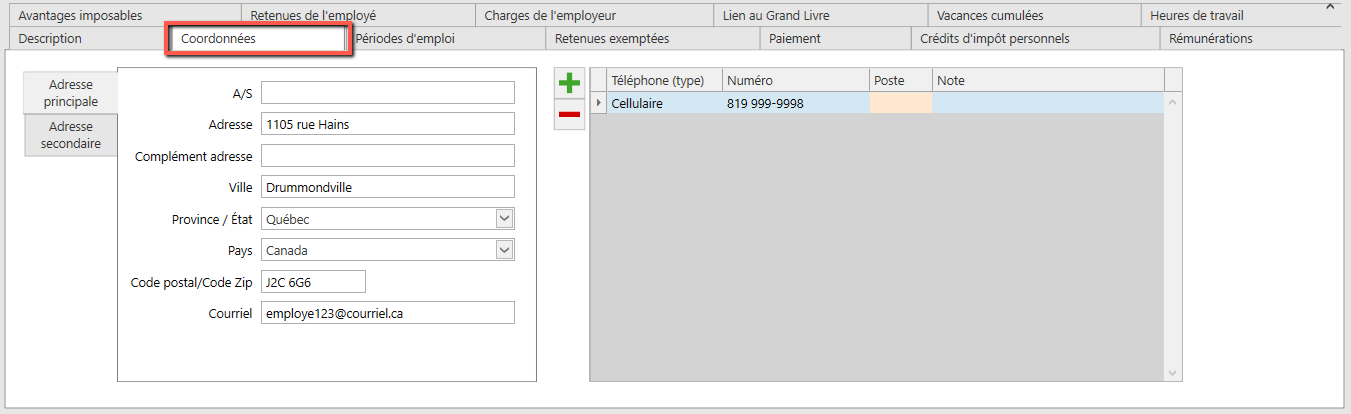
Task: Click into the A/S input field
Action: [x=388, y=93]
